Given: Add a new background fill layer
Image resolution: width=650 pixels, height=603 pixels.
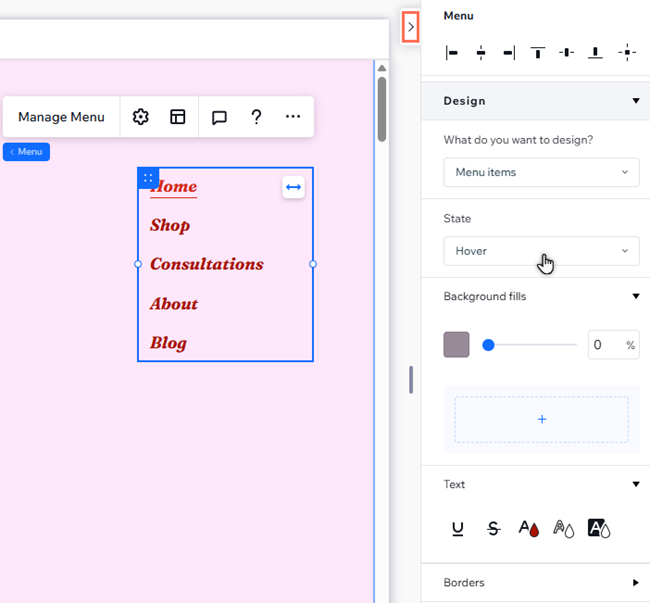Looking at the screenshot, I should click(541, 419).
